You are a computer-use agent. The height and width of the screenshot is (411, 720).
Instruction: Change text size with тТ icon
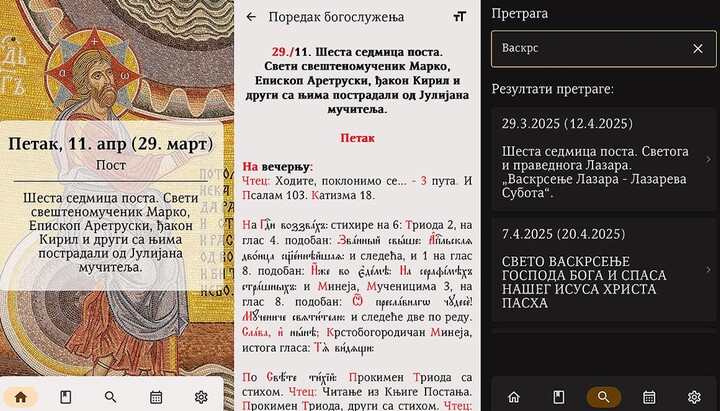pyautogui.click(x=460, y=17)
